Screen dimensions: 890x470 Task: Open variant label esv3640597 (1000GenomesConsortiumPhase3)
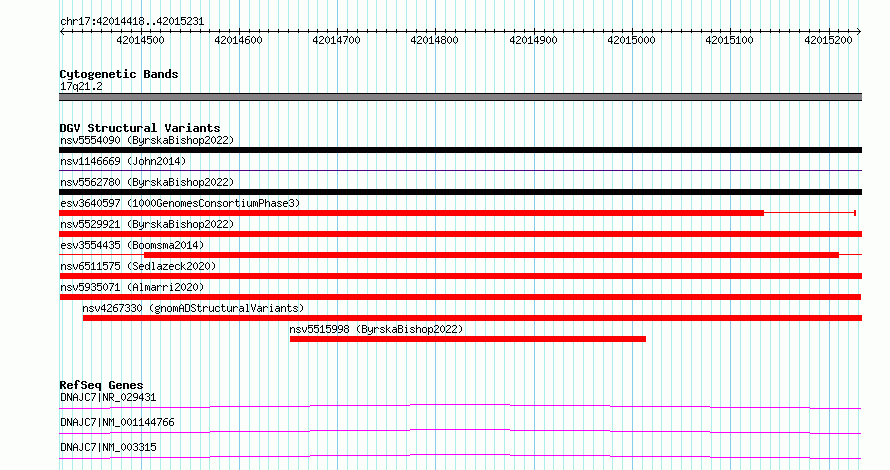point(180,203)
